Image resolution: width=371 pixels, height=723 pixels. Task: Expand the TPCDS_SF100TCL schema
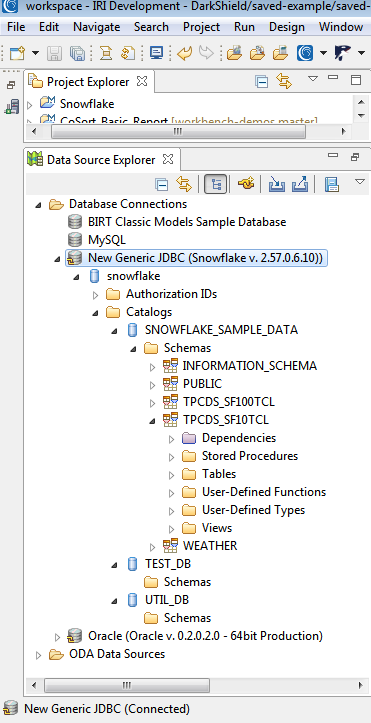[153, 403]
